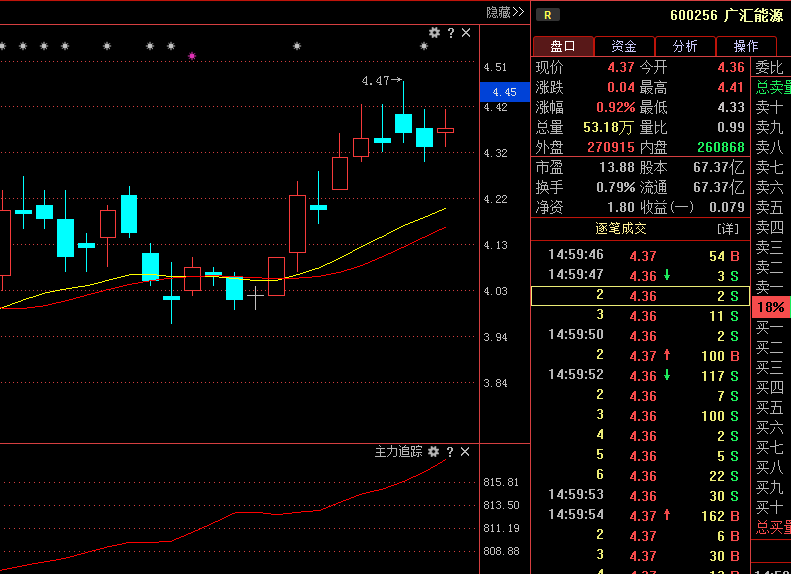Close the main candlestick chart indicator
The height and width of the screenshot is (574, 791).
(466, 33)
